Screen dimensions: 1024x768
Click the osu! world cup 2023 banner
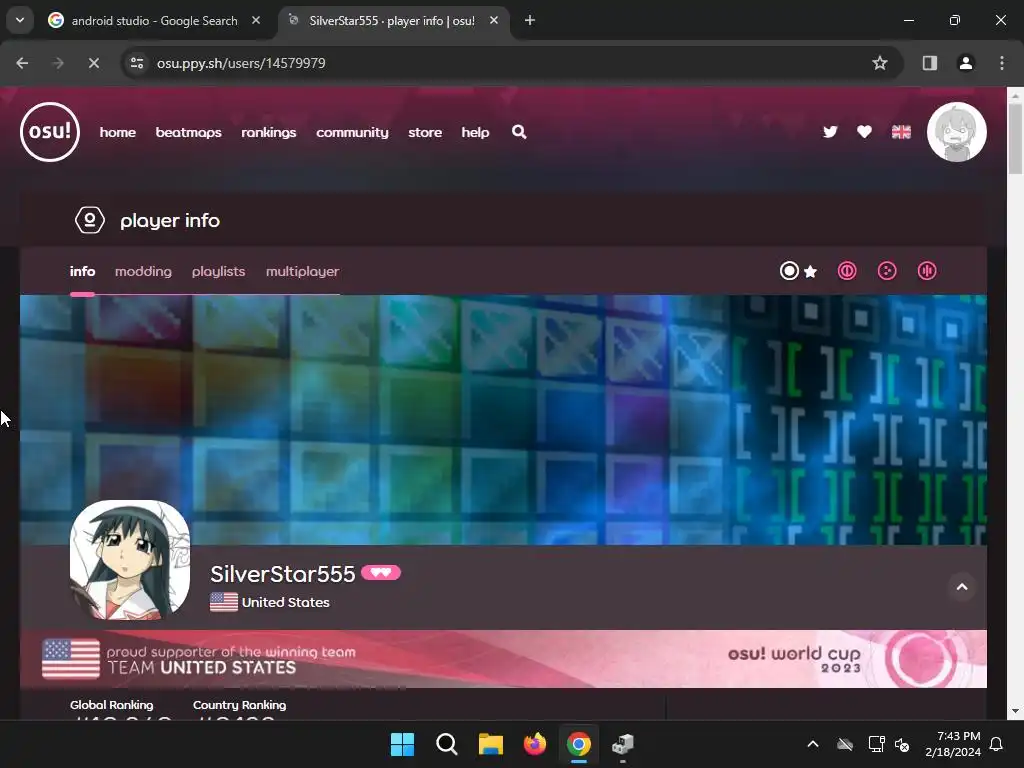coord(503,658)
